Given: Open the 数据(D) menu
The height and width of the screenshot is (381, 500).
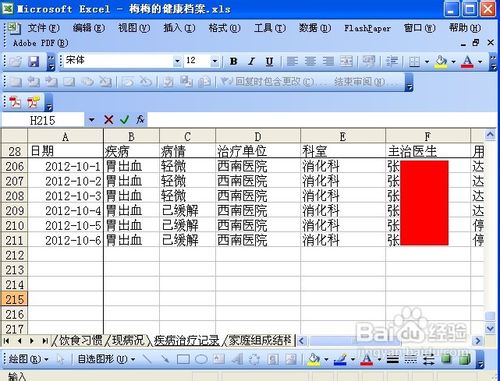Looking at the screenshot, I should [315, 28].
